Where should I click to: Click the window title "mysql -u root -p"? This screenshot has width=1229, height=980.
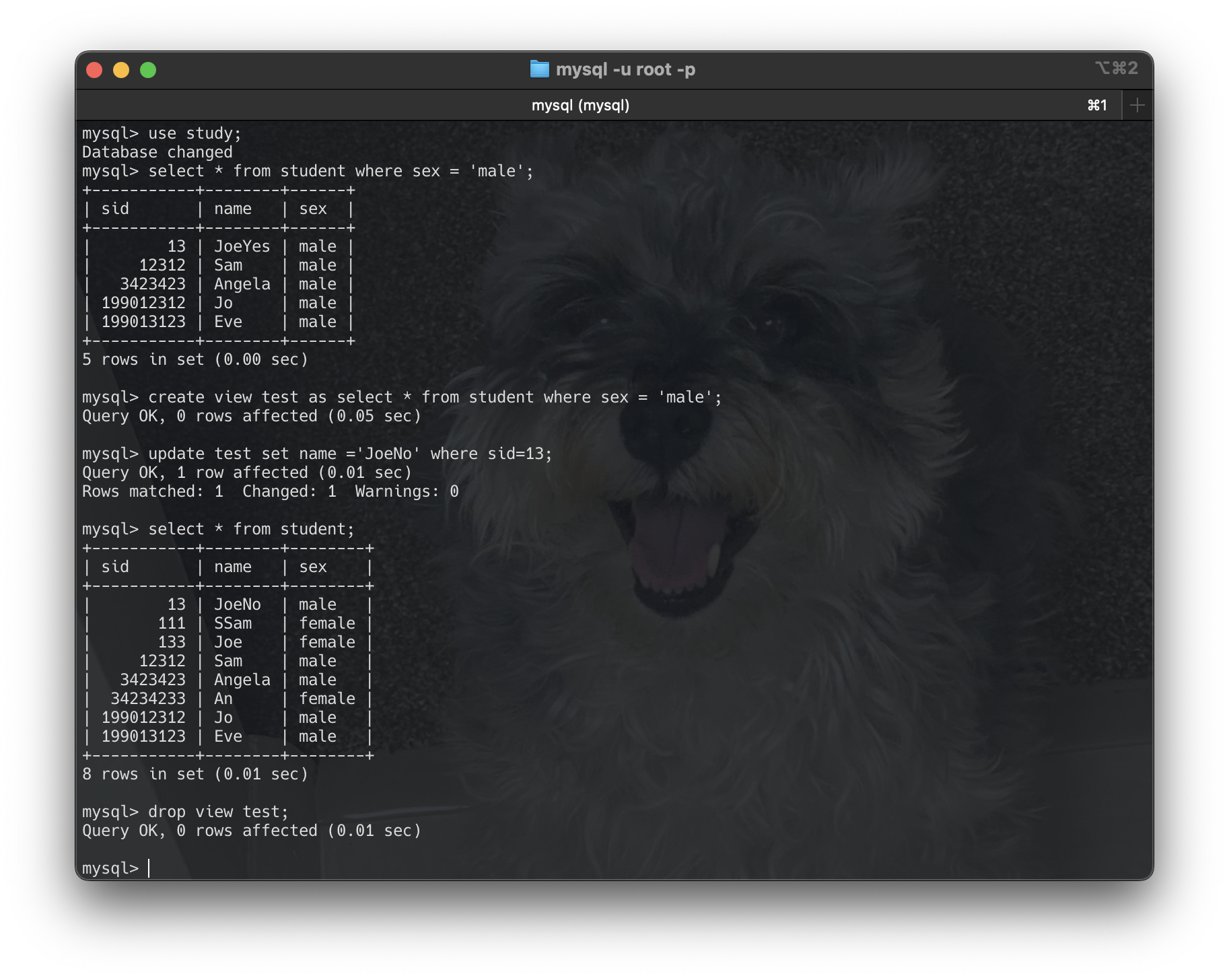626,69
